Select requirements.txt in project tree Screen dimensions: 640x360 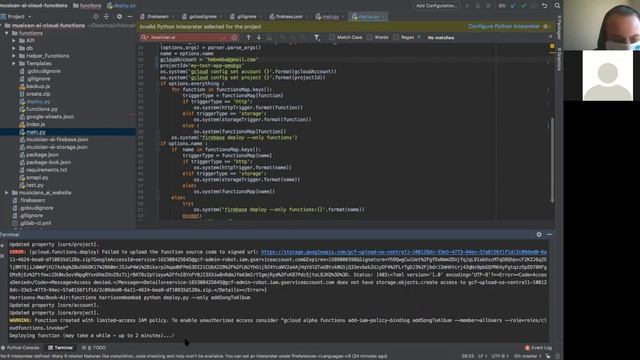(46, 170)
